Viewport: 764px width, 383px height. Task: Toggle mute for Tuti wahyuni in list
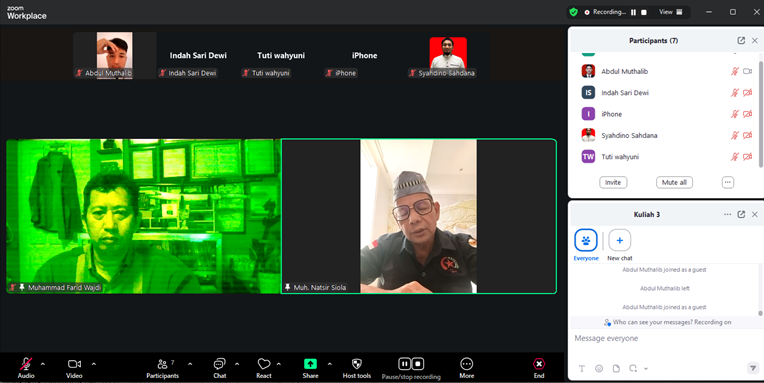click(734, 156)
